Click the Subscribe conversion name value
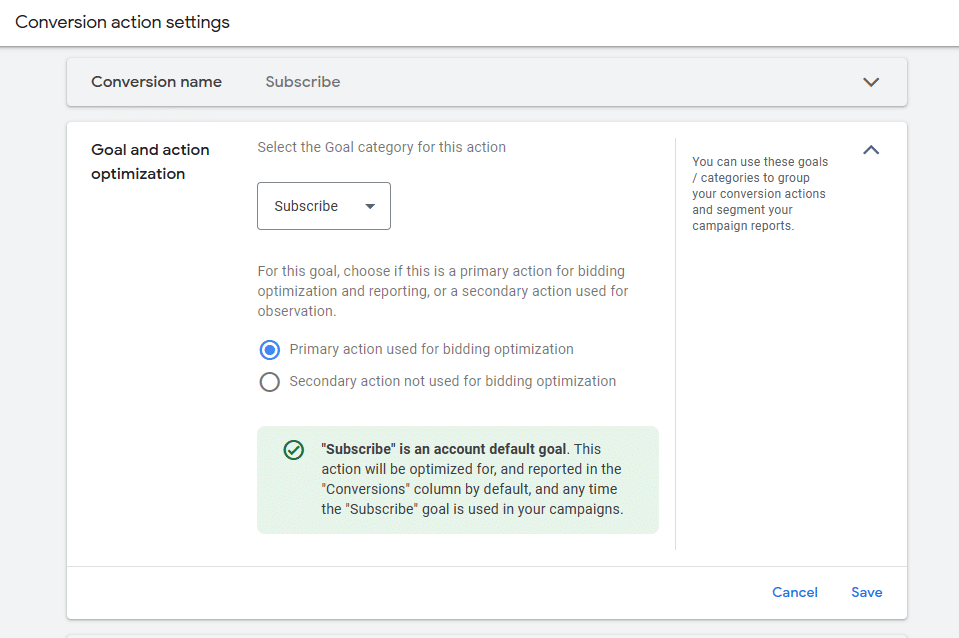This screenshot has height=638, width=959. (302, 82)
